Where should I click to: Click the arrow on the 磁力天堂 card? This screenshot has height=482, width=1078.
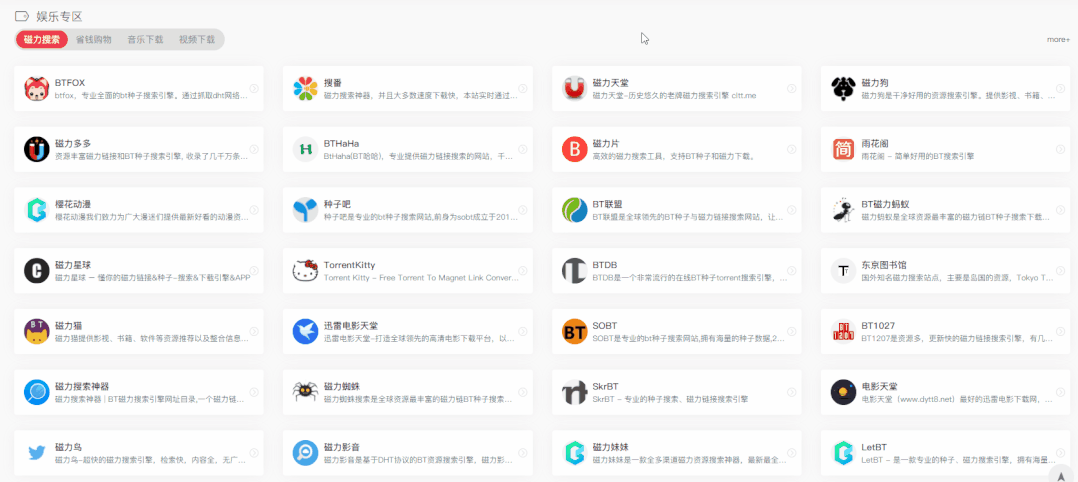791,89
